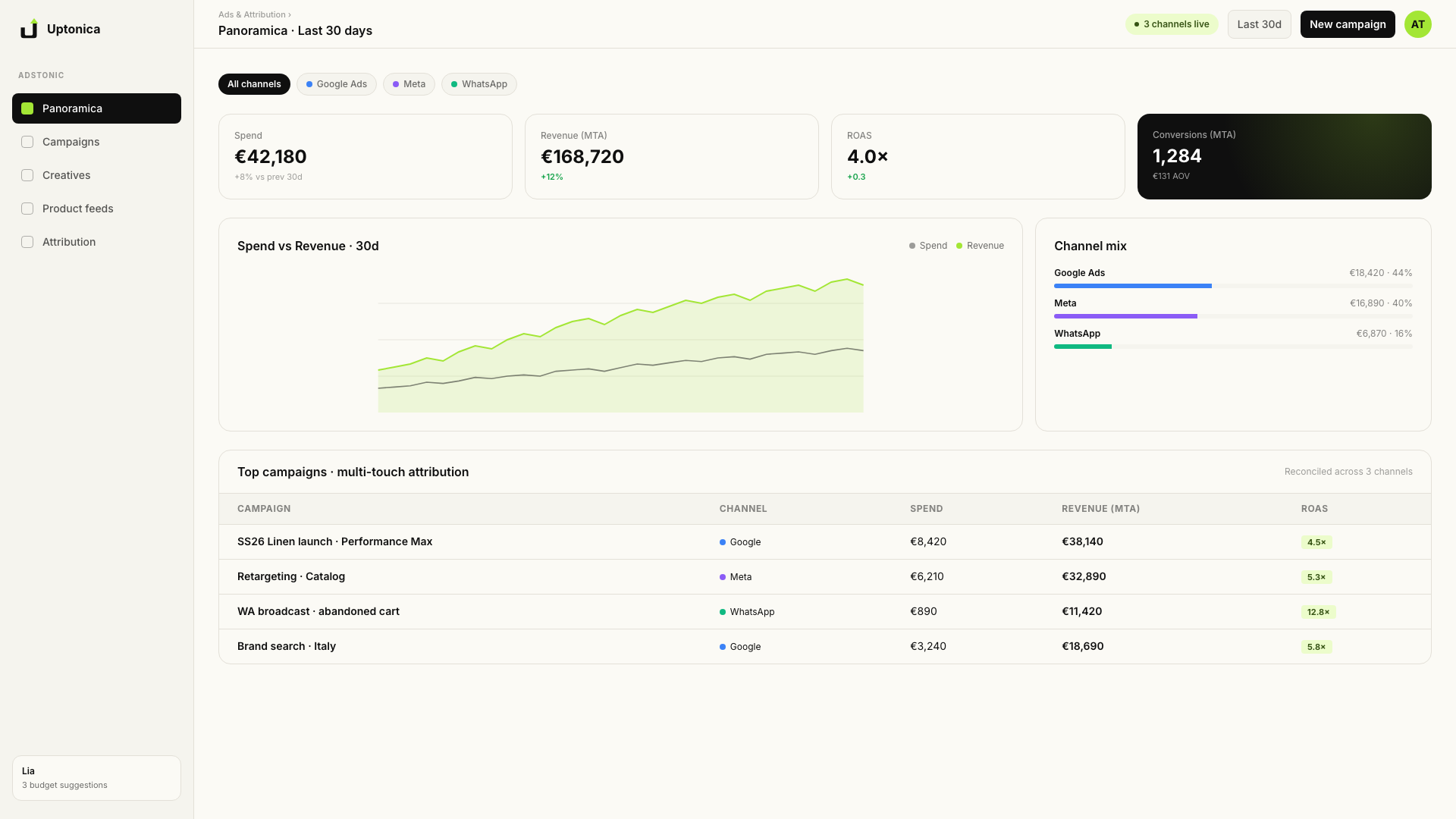Navigate to Attribution page
The width and height of the screenshot is (1456, 819).
96,242
